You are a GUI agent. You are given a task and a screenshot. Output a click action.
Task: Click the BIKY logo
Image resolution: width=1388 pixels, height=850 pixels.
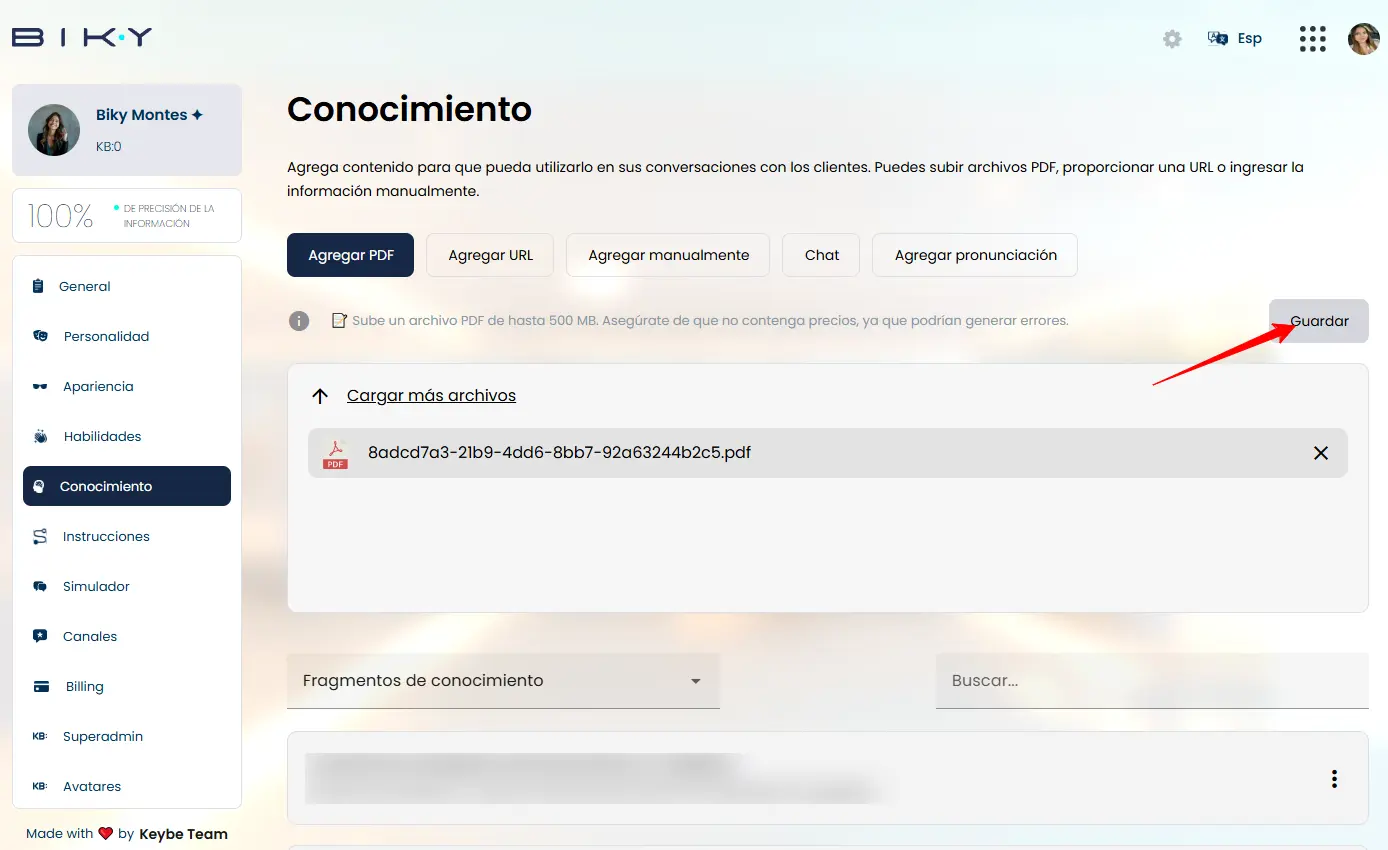coord(82,37)
